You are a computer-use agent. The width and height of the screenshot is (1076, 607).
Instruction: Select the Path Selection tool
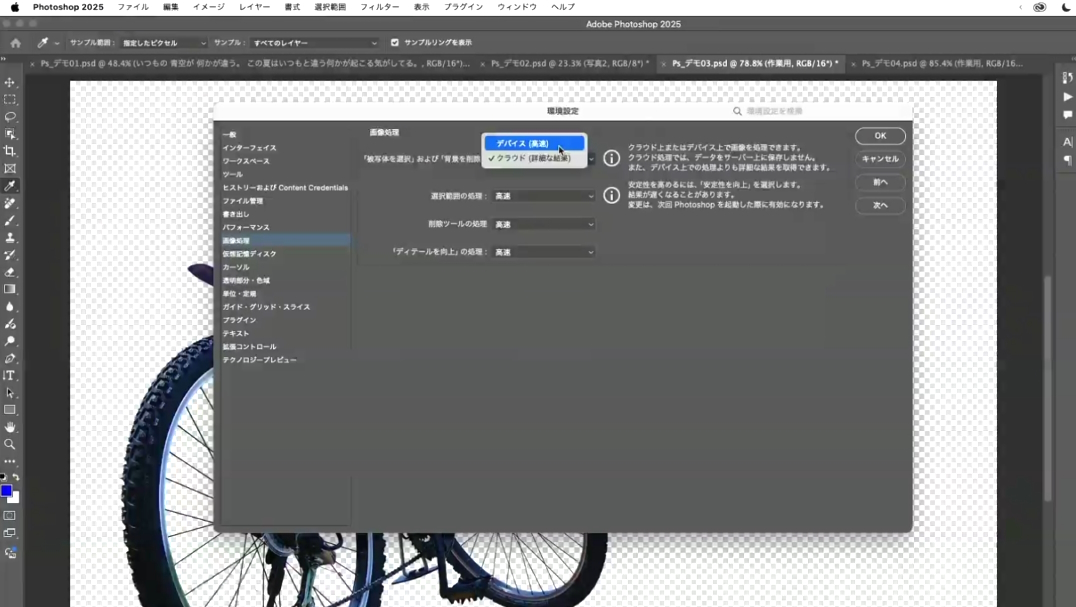(x=10, y=392)
